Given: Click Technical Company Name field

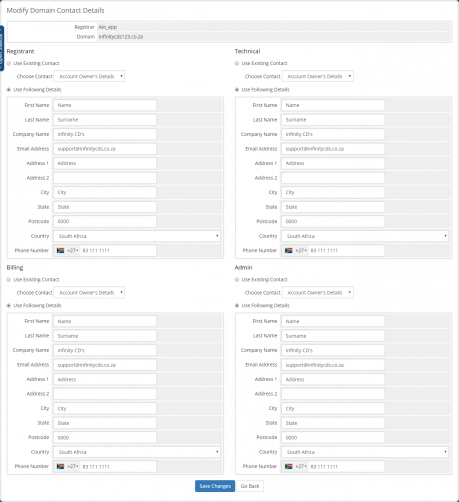Looking at the screenshot, I should (333, 134).
